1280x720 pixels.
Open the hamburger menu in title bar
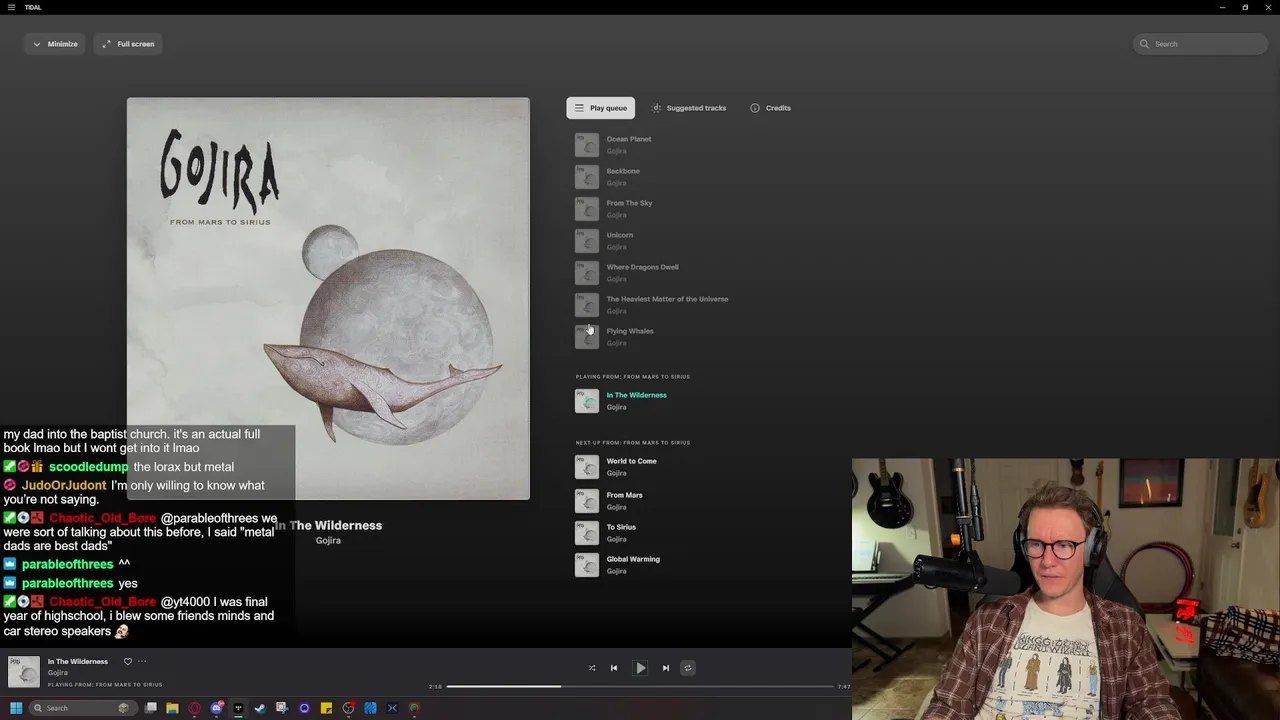pyautogui.click(x=11, y=7)
